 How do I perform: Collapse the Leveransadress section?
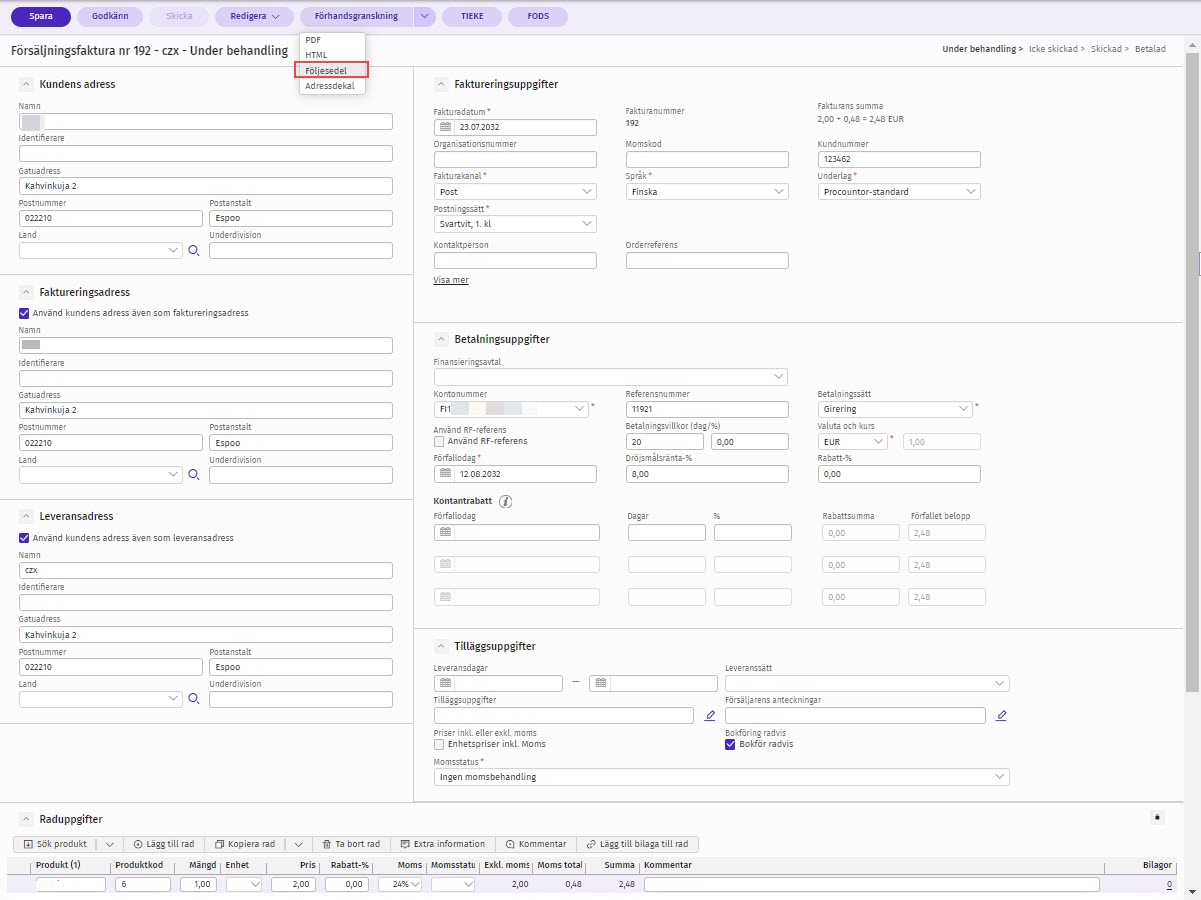coord(25,516)
